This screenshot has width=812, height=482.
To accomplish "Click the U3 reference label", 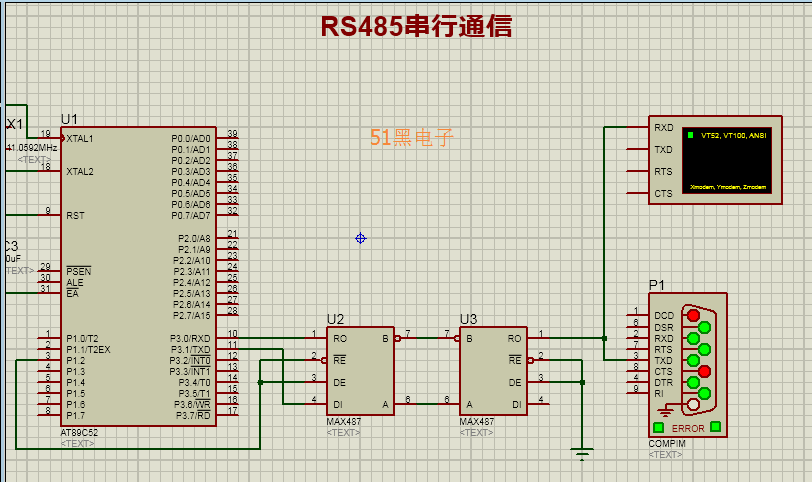I will click(x=469, y=319).
